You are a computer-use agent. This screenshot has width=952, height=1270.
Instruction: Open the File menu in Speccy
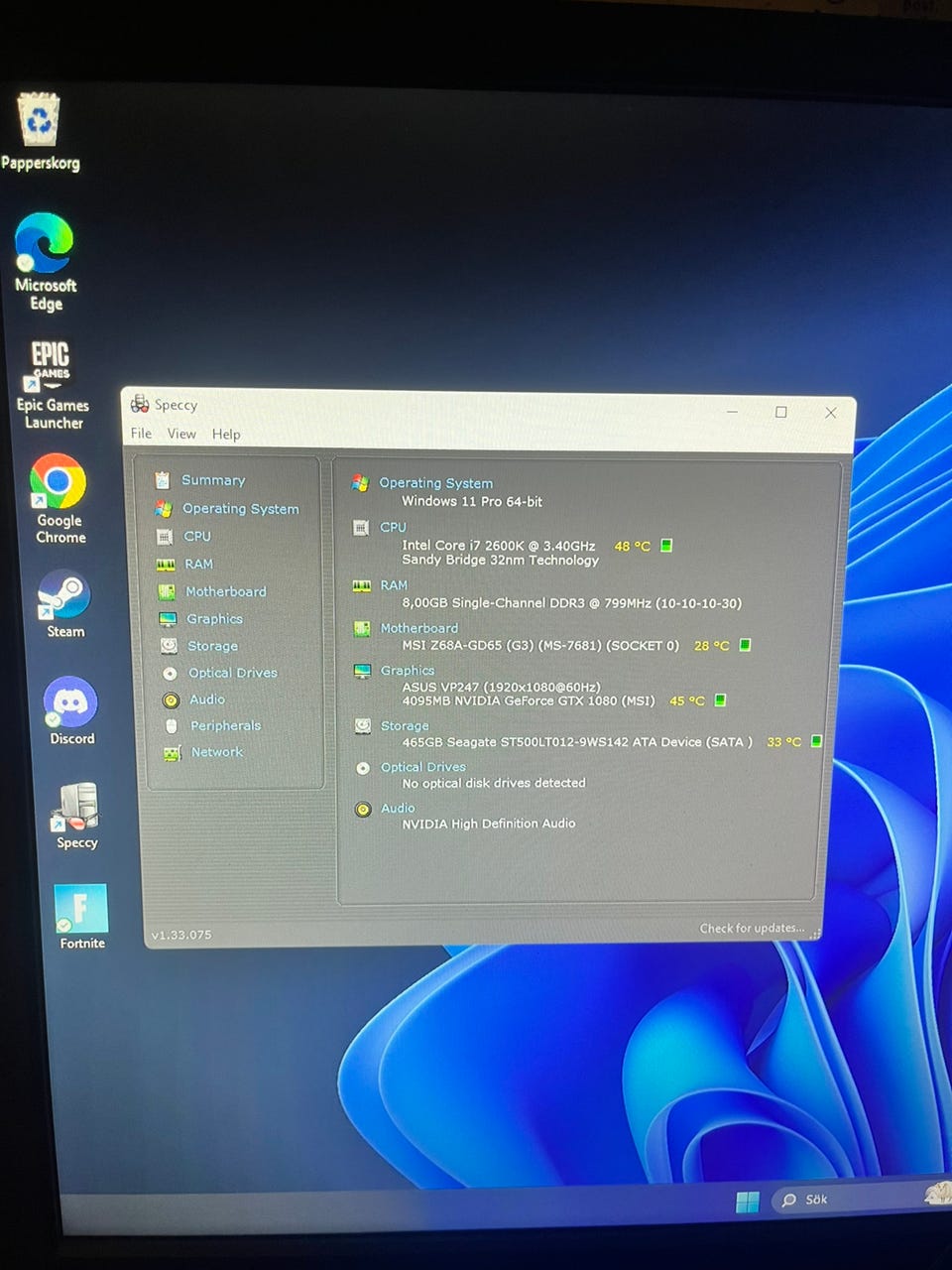(x=141, y=434)
